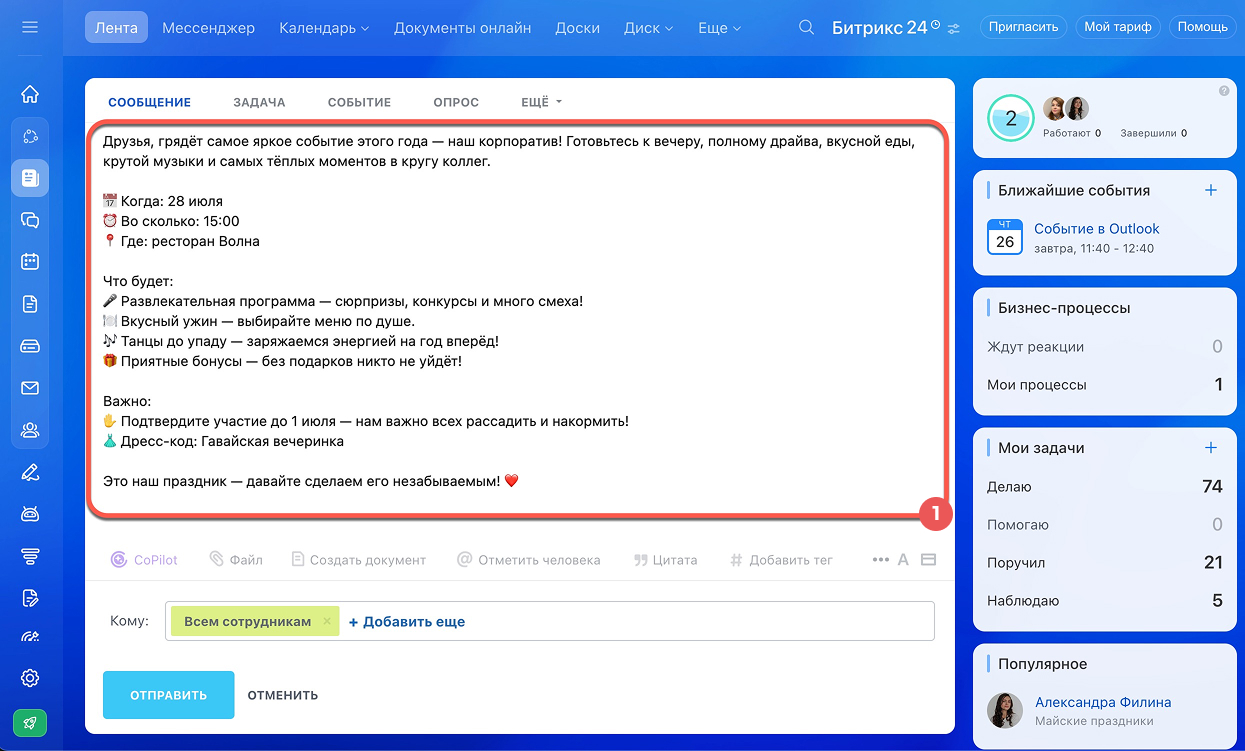Image resolution: width=1245 pixels, height=751 pixels.
Task: Add new task with plus in Мои задачи
Action: point(1211,448)
